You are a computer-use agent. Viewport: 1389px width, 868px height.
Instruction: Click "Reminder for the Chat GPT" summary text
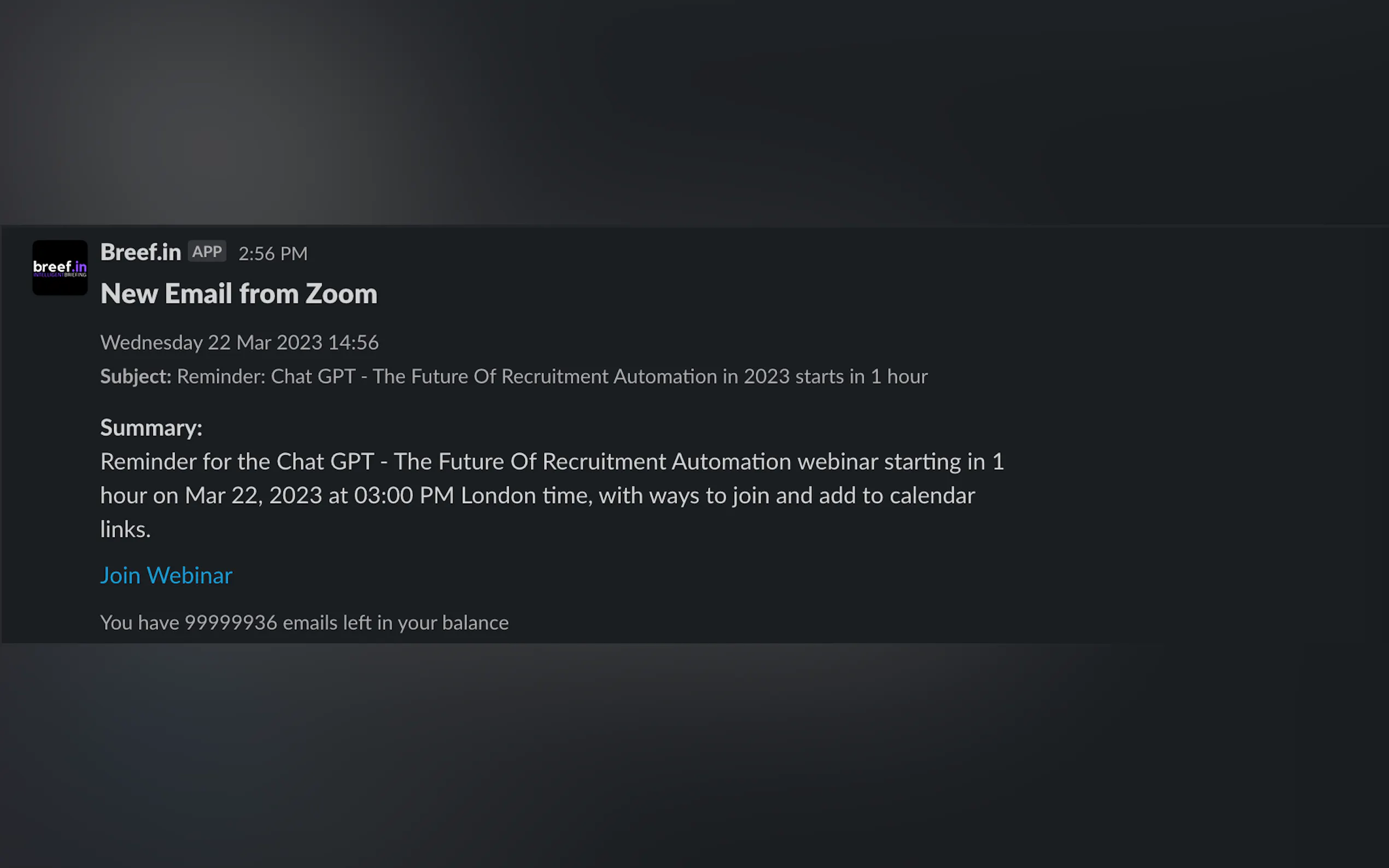pyautogui.click(x=237, y=461)
